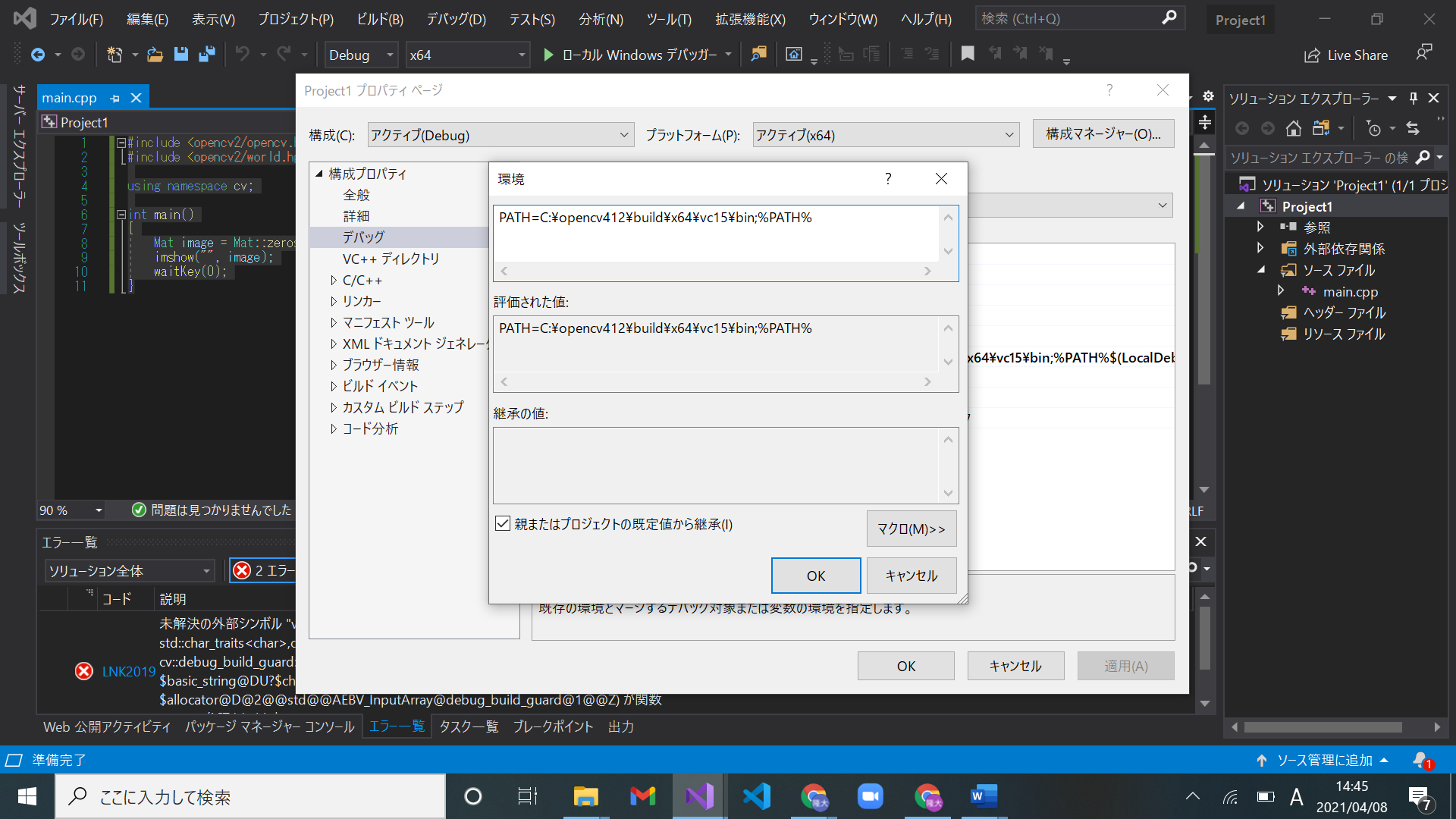Click the Open File folder icon

coord(155,55)
